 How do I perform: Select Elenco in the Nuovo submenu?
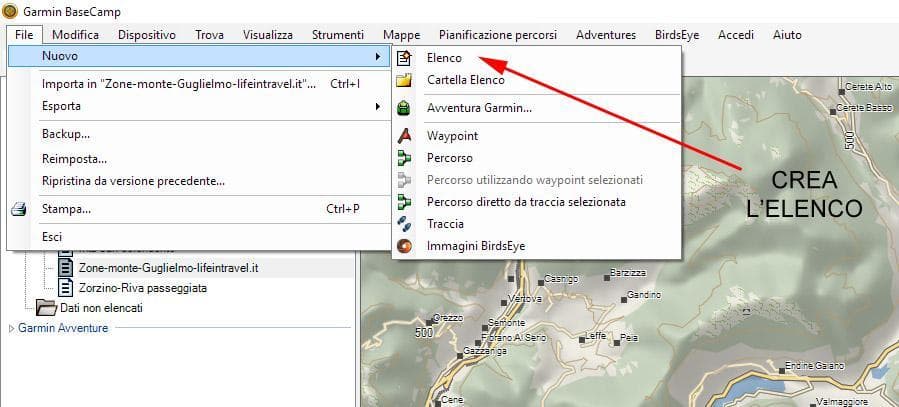pos(537,58)
